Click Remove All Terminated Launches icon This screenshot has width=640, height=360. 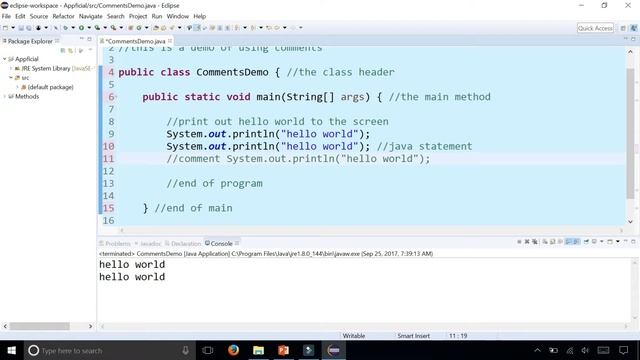[535, 242]
